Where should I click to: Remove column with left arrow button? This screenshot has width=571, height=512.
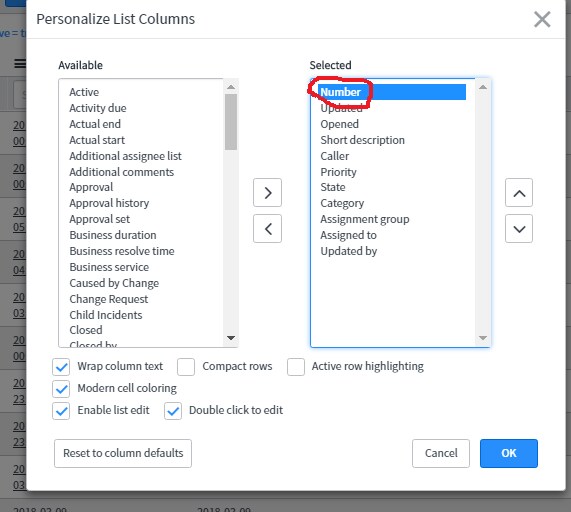click(x=267, y=229)
